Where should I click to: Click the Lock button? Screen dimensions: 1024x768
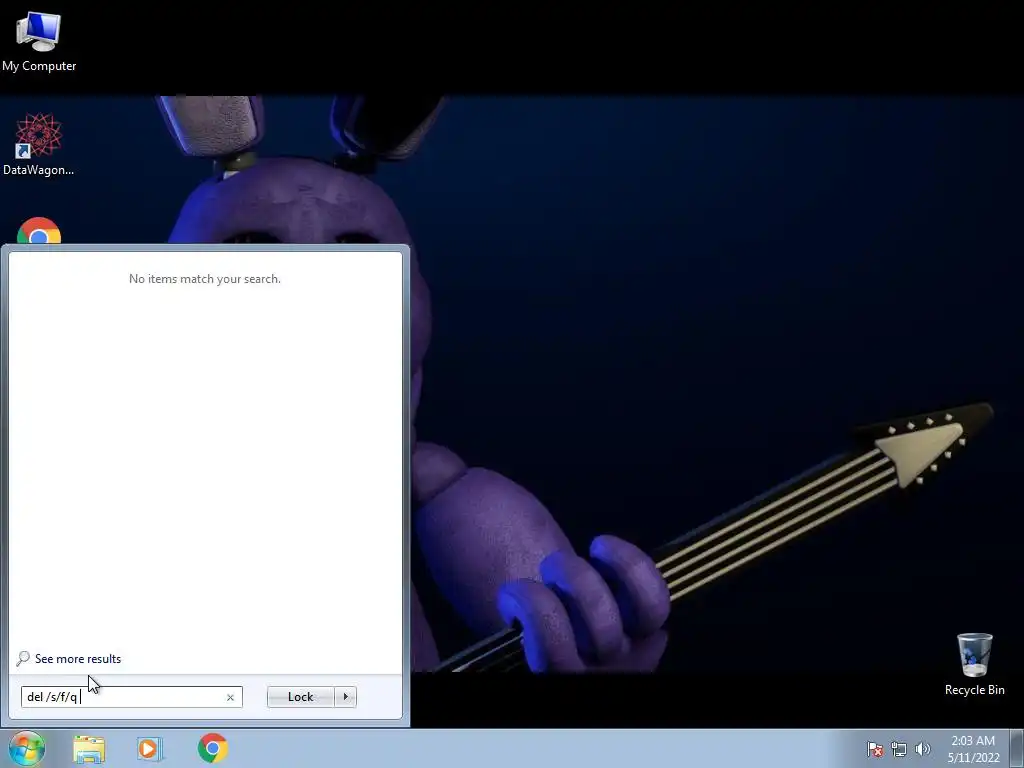pos(300,697)
